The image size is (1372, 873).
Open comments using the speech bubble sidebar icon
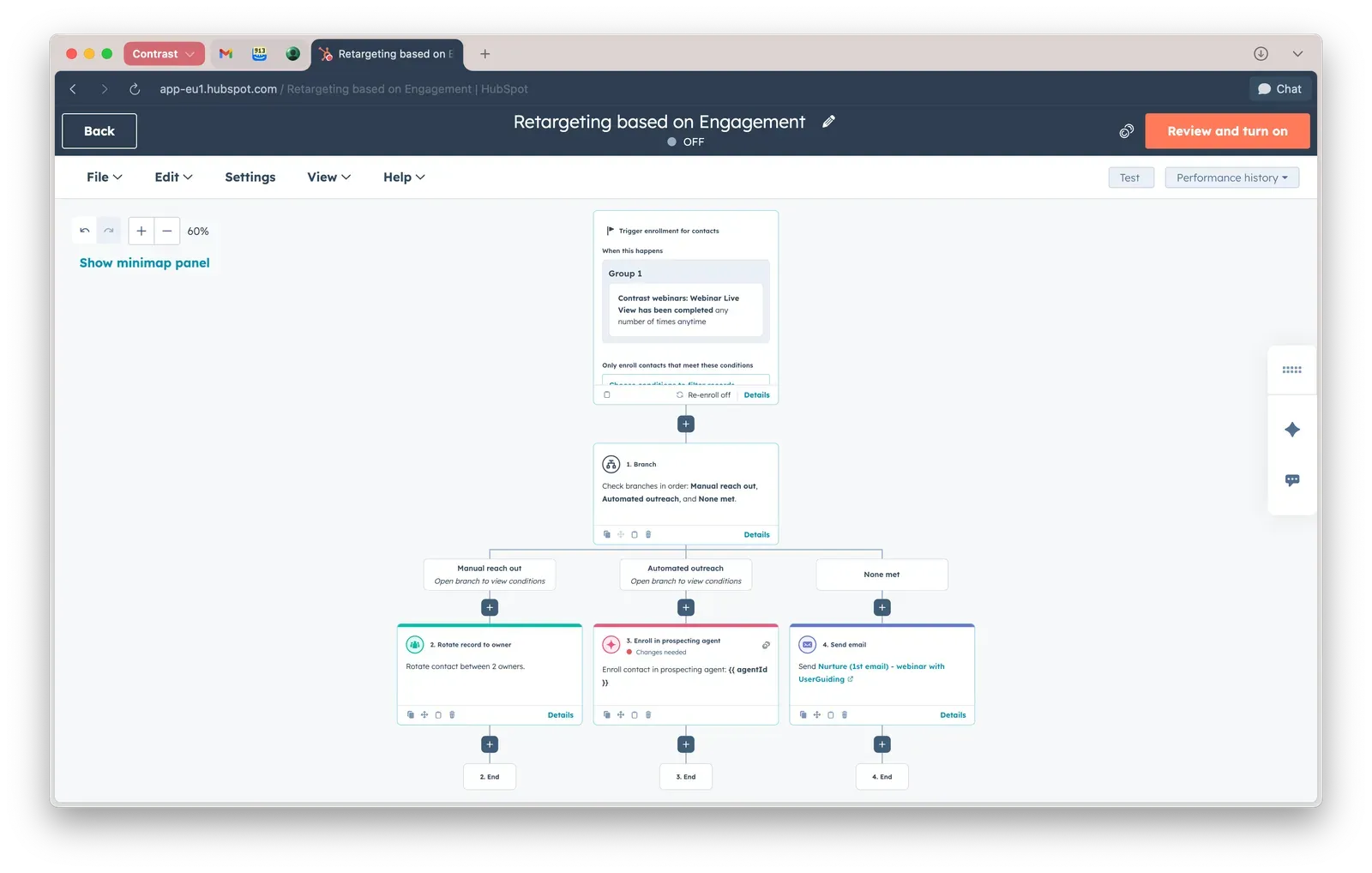[1292, 480]
